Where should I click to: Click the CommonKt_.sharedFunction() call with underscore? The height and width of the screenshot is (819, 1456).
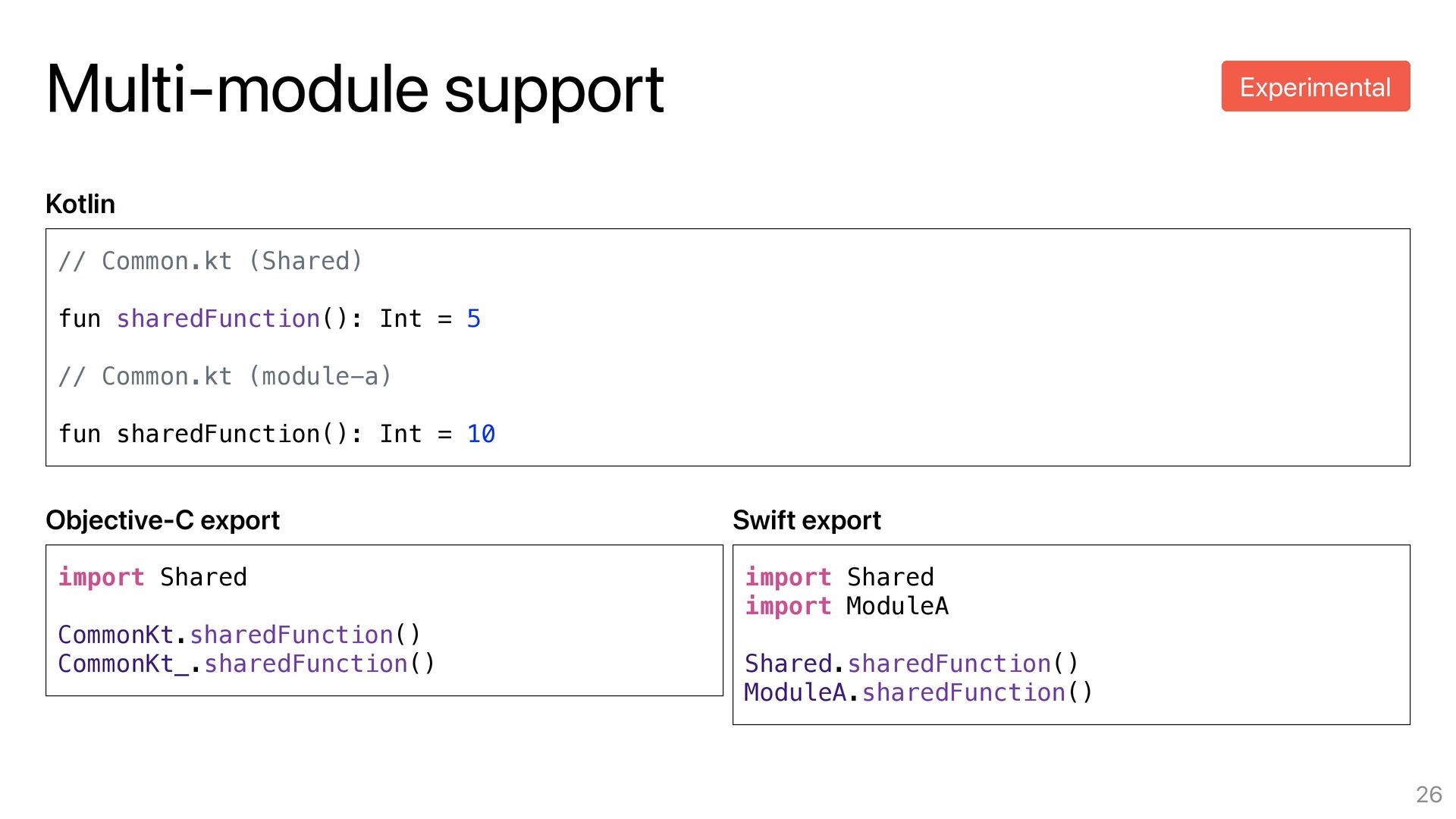[x=246, y=664]
